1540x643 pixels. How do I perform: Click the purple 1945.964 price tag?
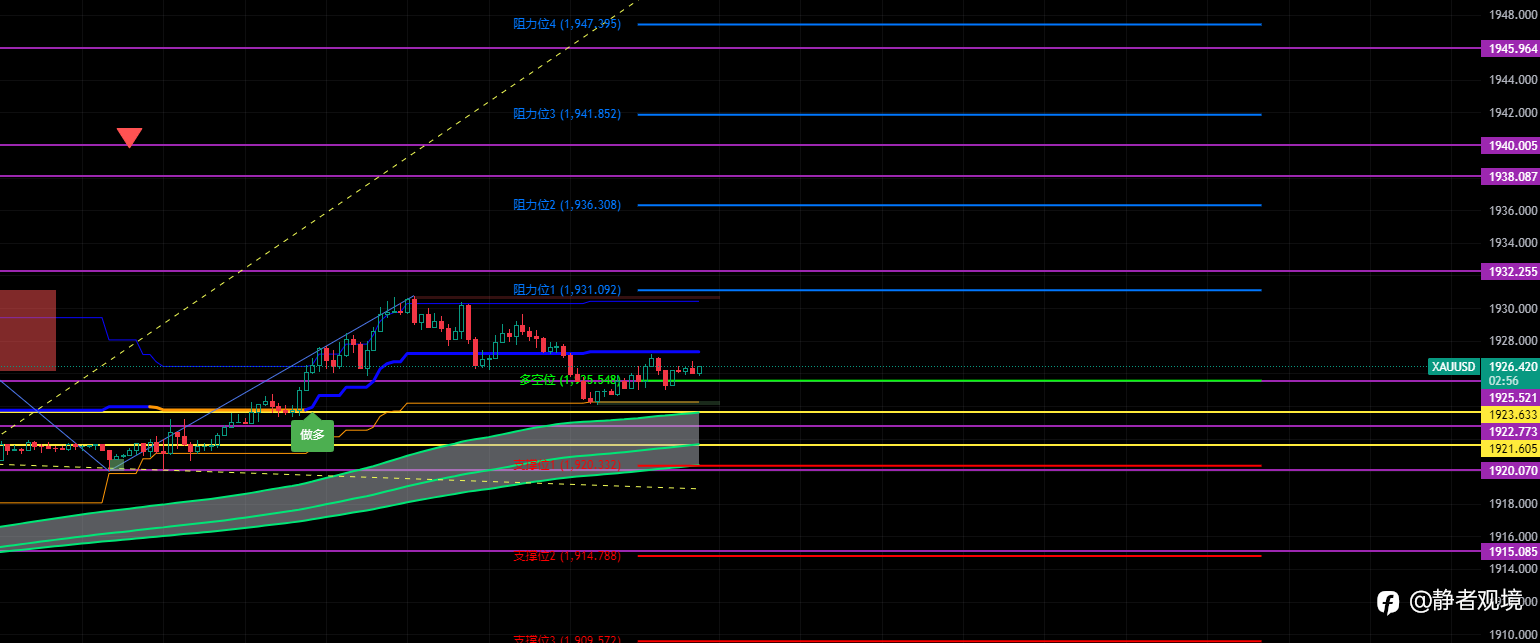1510,48
